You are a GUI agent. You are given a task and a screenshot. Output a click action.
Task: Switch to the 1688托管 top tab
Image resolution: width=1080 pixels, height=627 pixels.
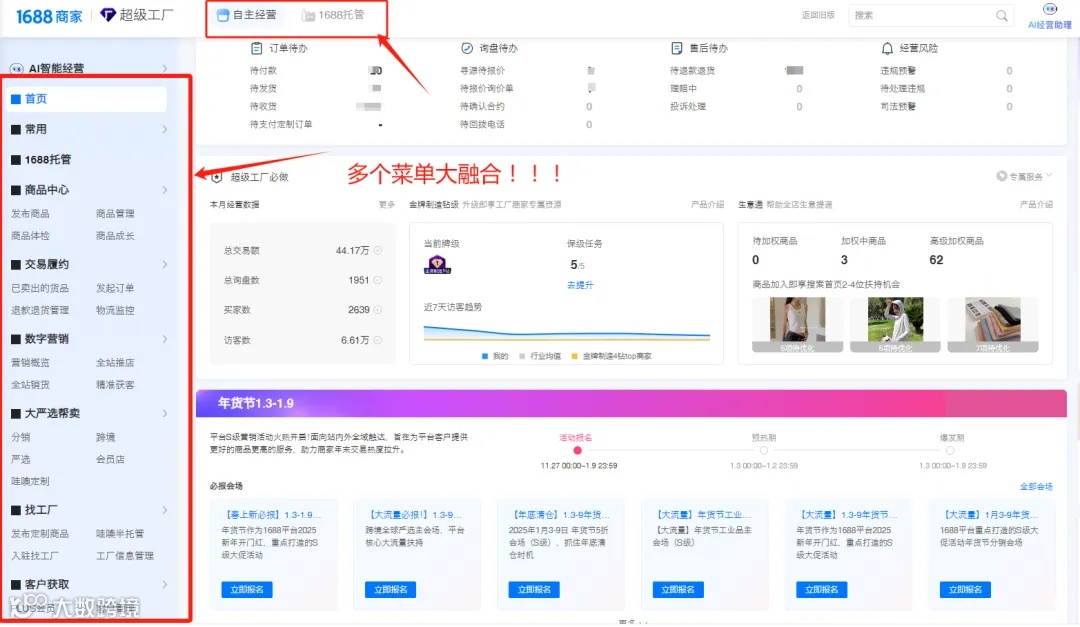[x=333, y=15]
